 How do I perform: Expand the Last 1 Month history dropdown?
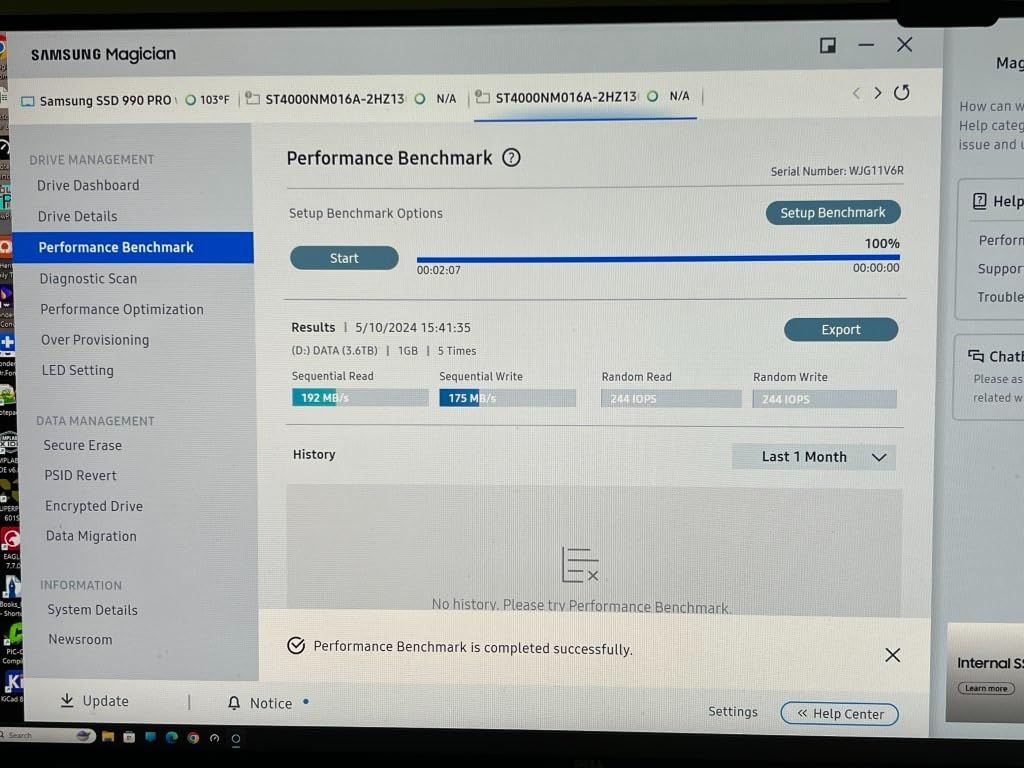point(814,457)
